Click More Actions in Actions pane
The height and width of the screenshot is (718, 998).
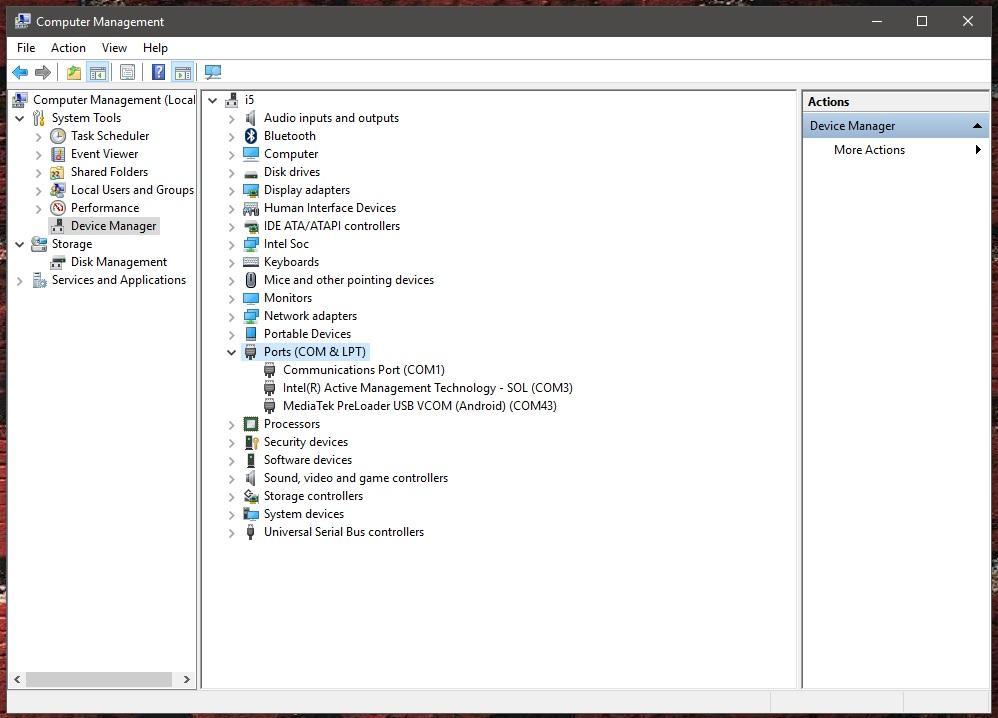pos(869,150)
